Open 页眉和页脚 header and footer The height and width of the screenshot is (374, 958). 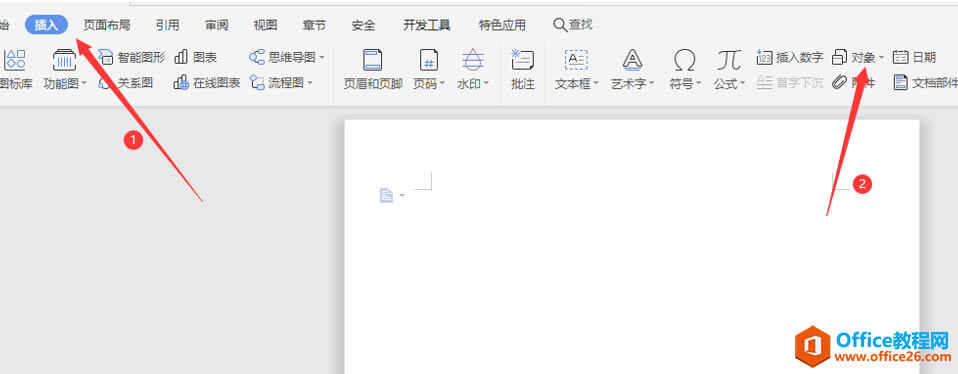[x=373, y=70]
